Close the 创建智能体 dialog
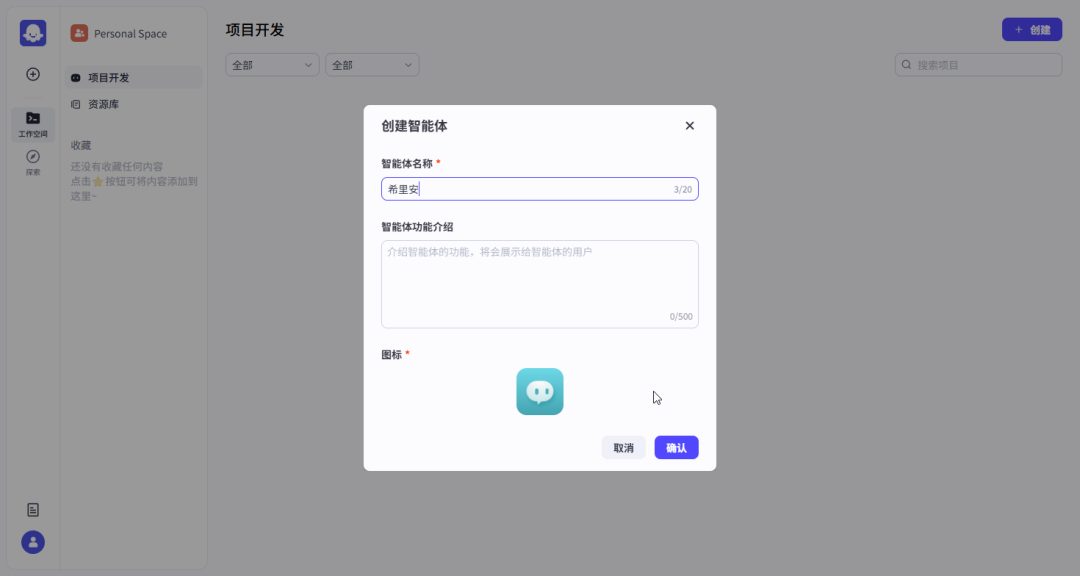Viewport: 1080px width, 576px height. [x=689, y=126]
